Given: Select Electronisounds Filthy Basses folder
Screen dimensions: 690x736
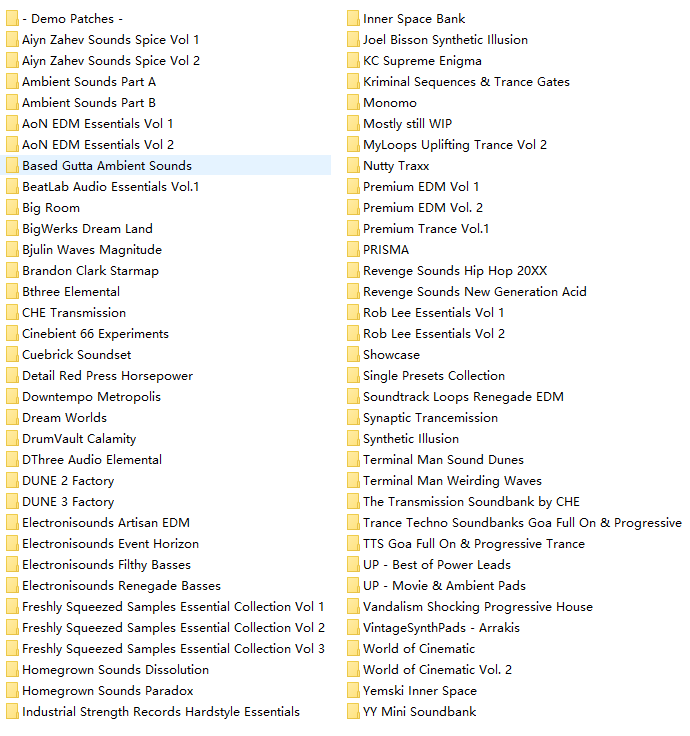Looking at the screenshot, I should click(106, 565).
